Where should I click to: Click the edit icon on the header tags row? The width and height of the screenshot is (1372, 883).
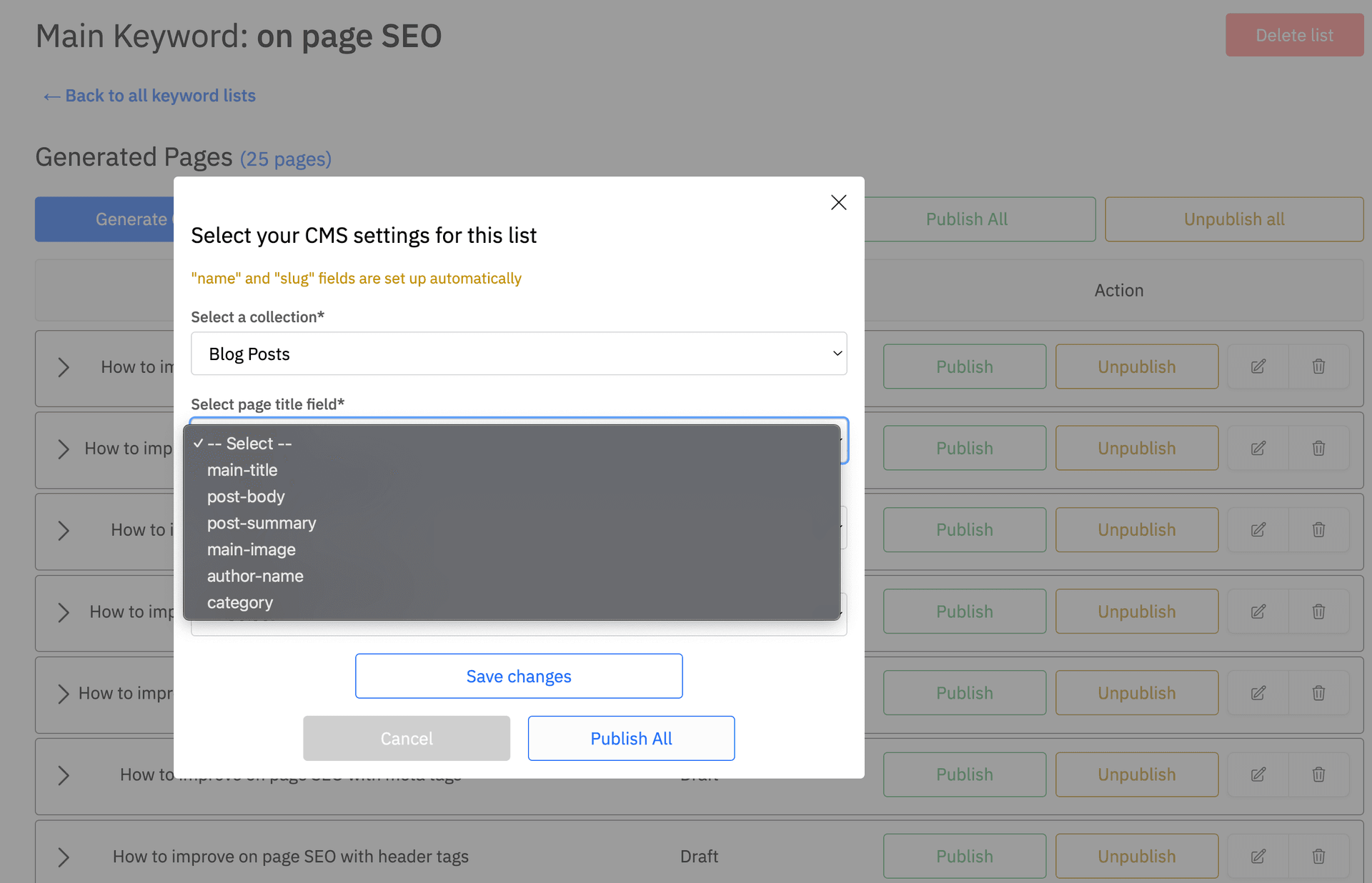1258,856
